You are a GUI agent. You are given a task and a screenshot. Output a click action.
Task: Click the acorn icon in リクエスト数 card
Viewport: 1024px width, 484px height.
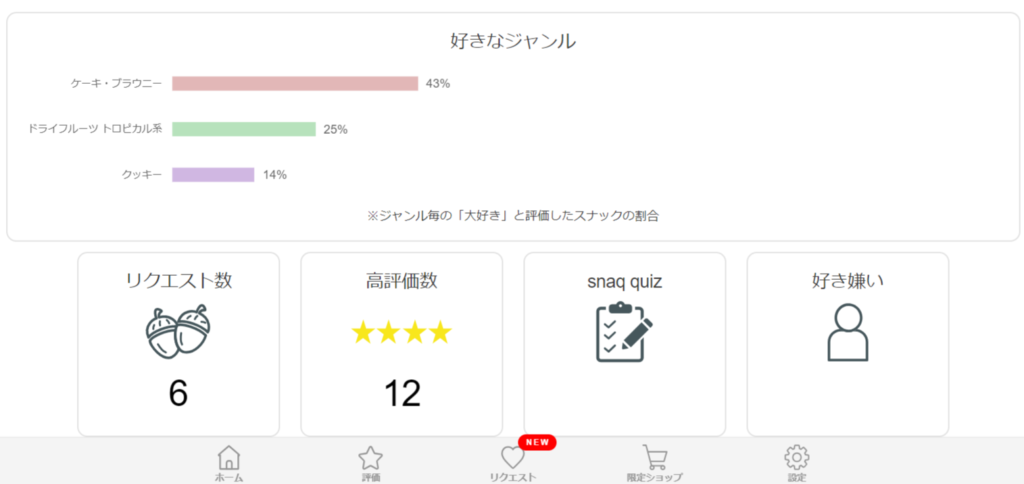point(178,331)
